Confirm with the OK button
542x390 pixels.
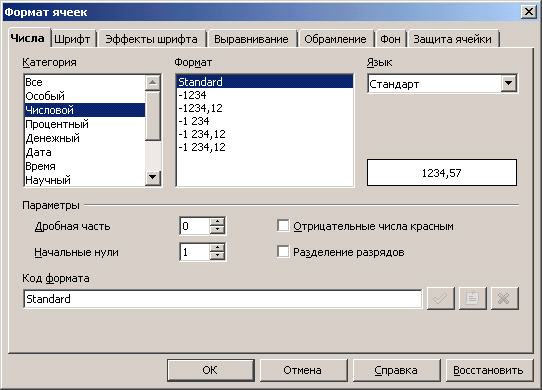pos(210,370)
